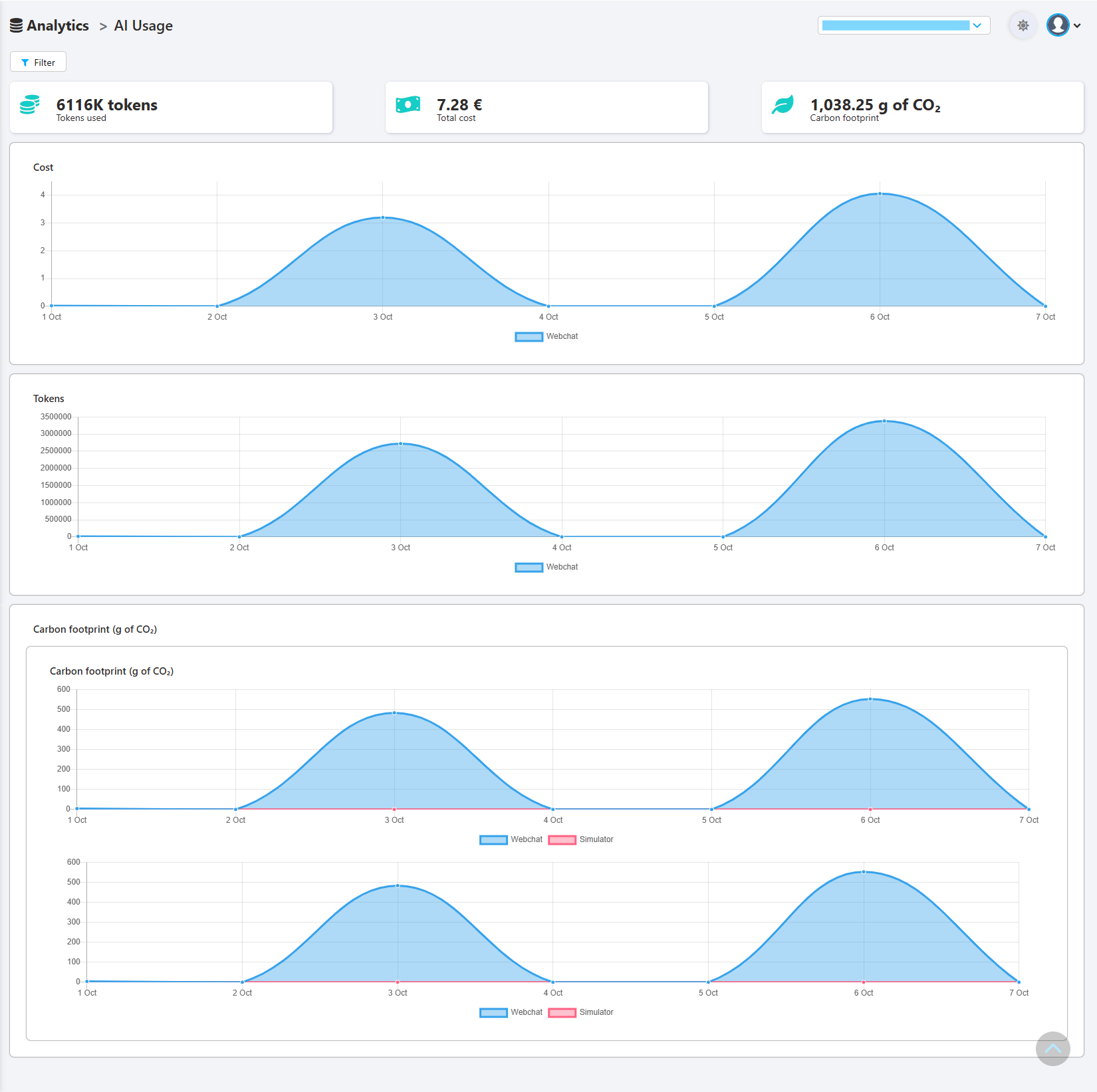Click Webchat blue swatch in second carbon chart

493,1012
